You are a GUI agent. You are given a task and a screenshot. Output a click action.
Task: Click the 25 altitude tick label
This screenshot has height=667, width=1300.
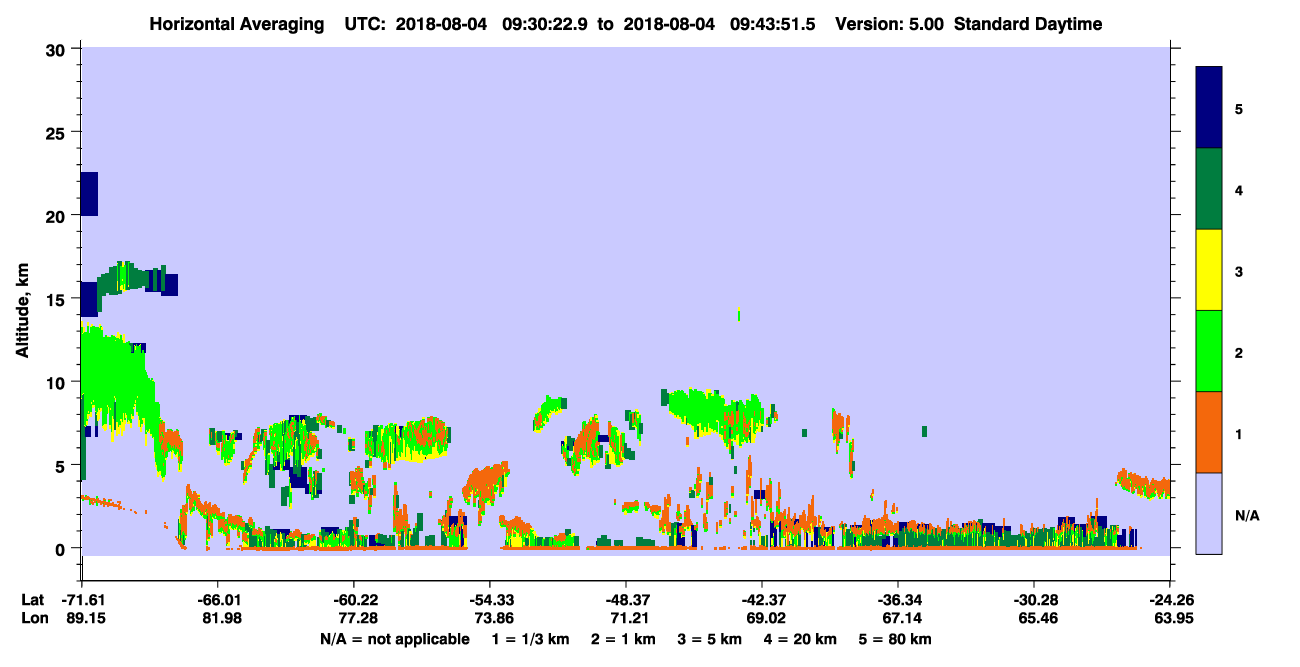click(x=58, y=132)
